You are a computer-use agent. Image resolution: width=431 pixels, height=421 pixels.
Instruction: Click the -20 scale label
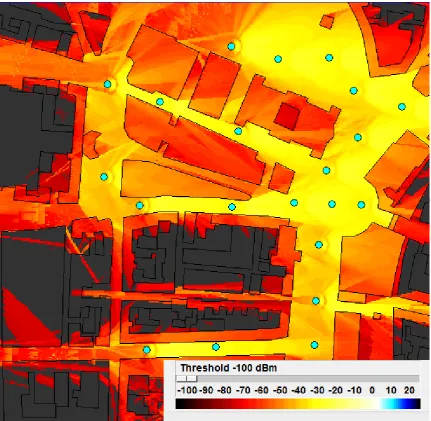pos(336,390)
